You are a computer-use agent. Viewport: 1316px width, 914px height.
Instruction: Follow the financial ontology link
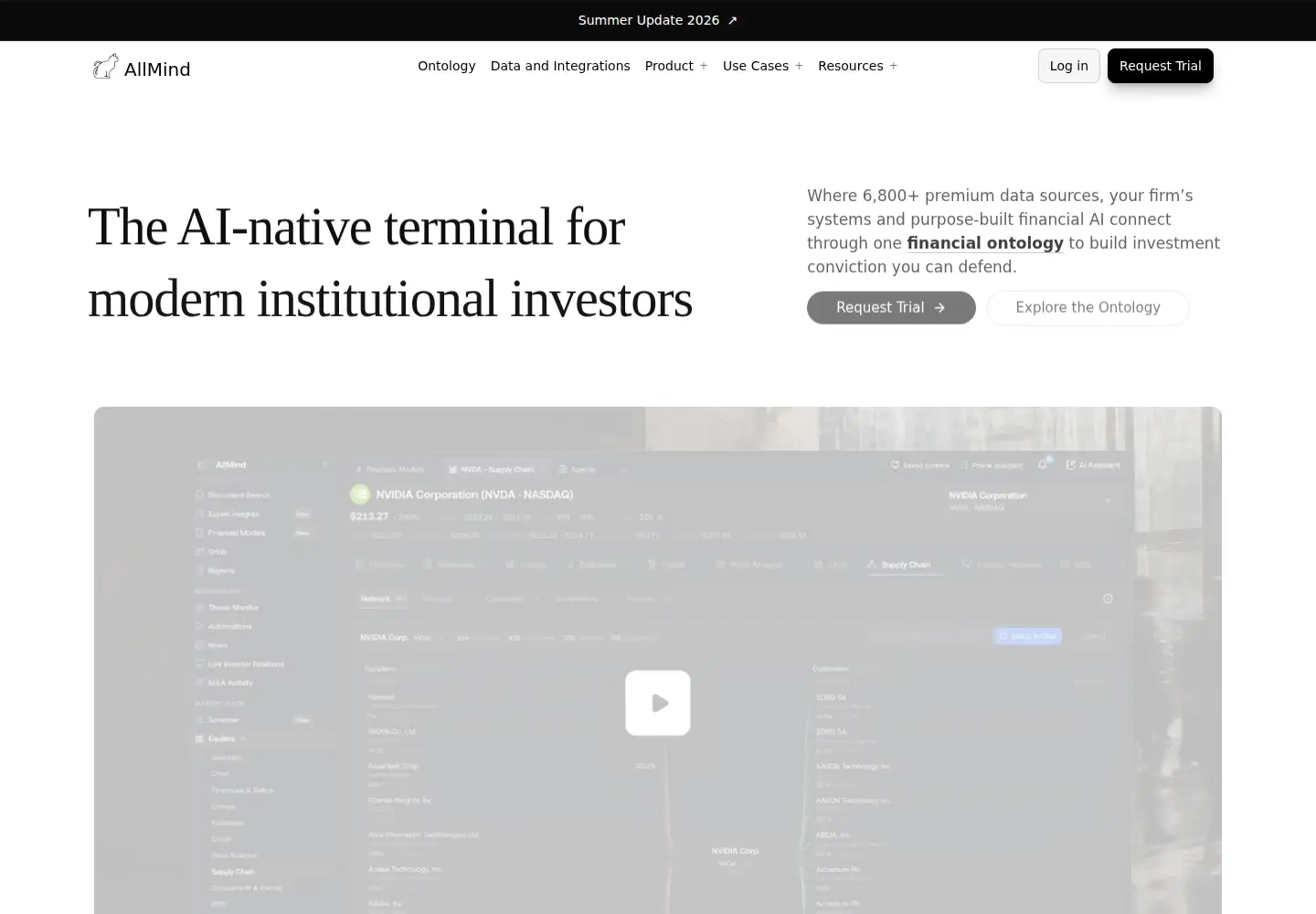[x=985, y=243]
